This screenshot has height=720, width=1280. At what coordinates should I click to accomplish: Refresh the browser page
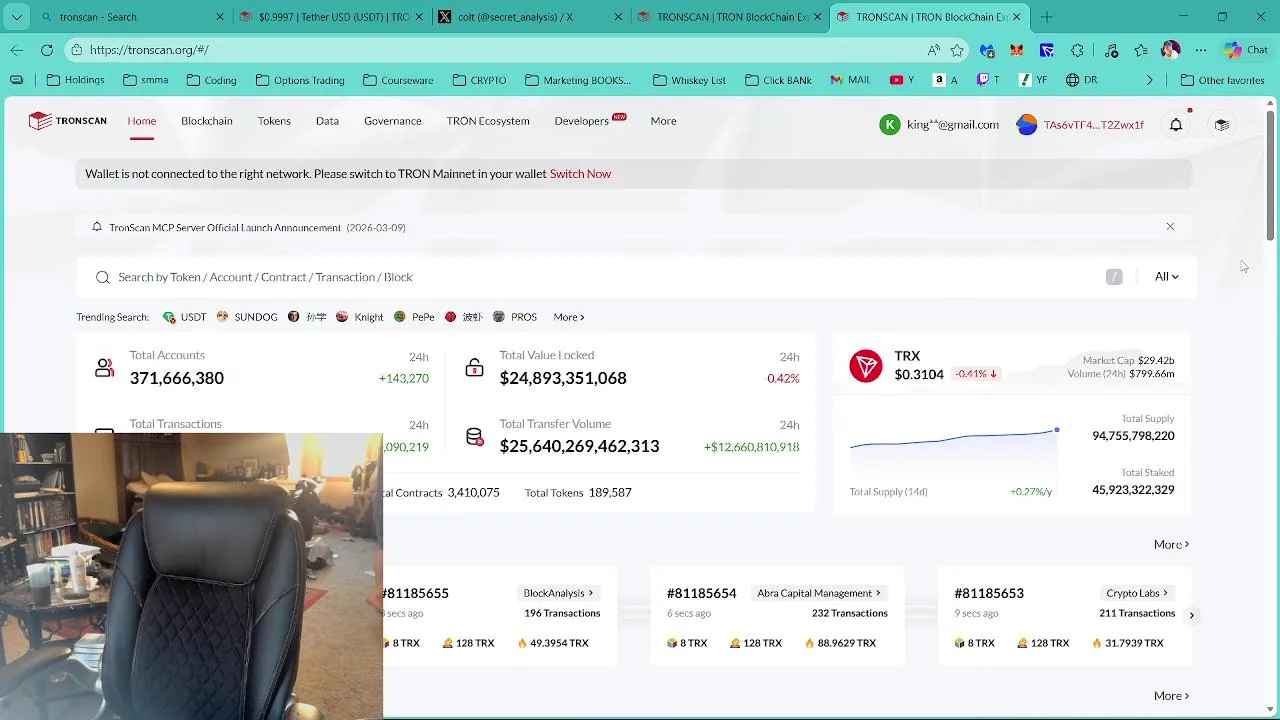[x=47, y=50]
